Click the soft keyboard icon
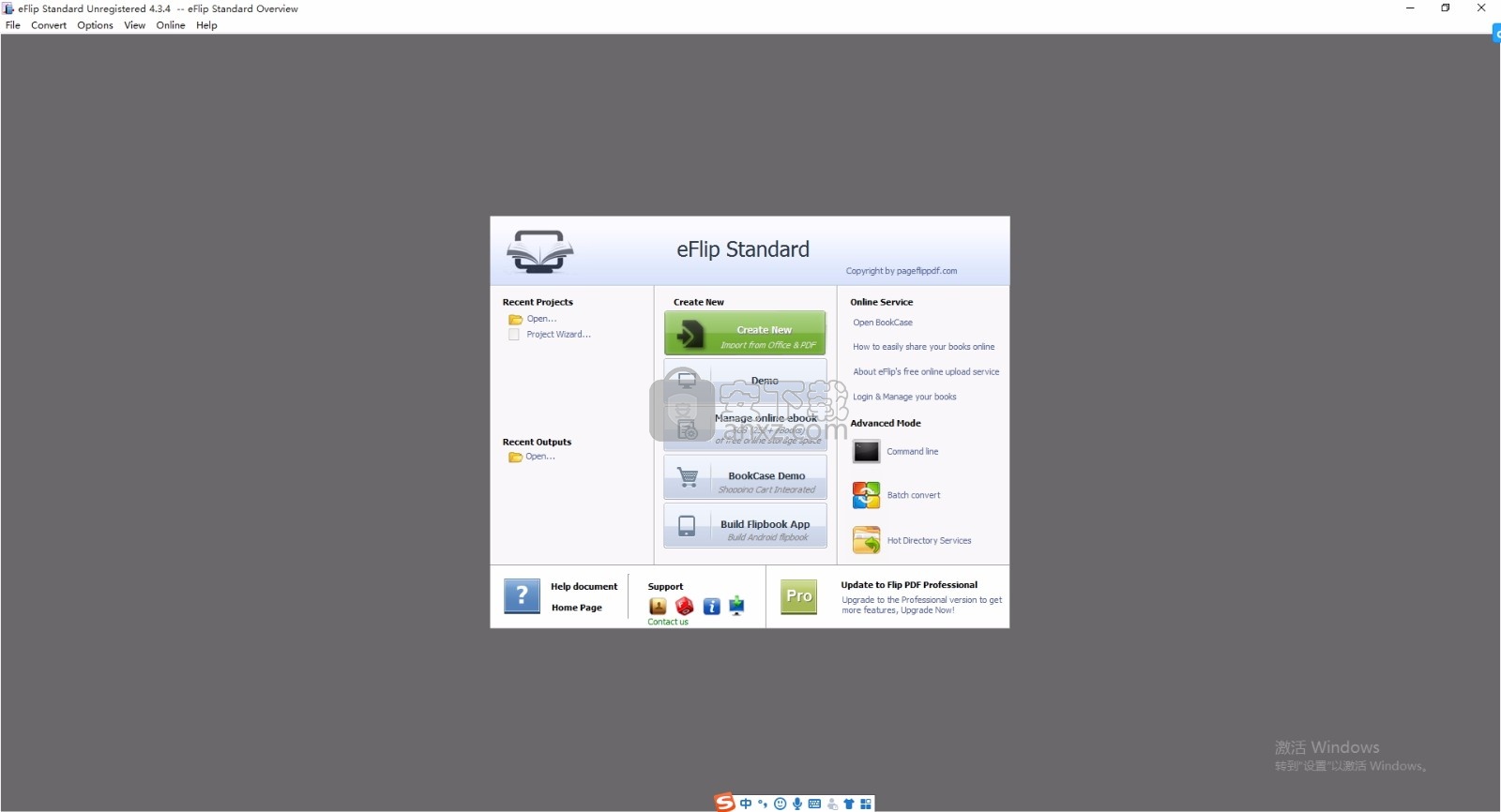 [x=814, y=804]
